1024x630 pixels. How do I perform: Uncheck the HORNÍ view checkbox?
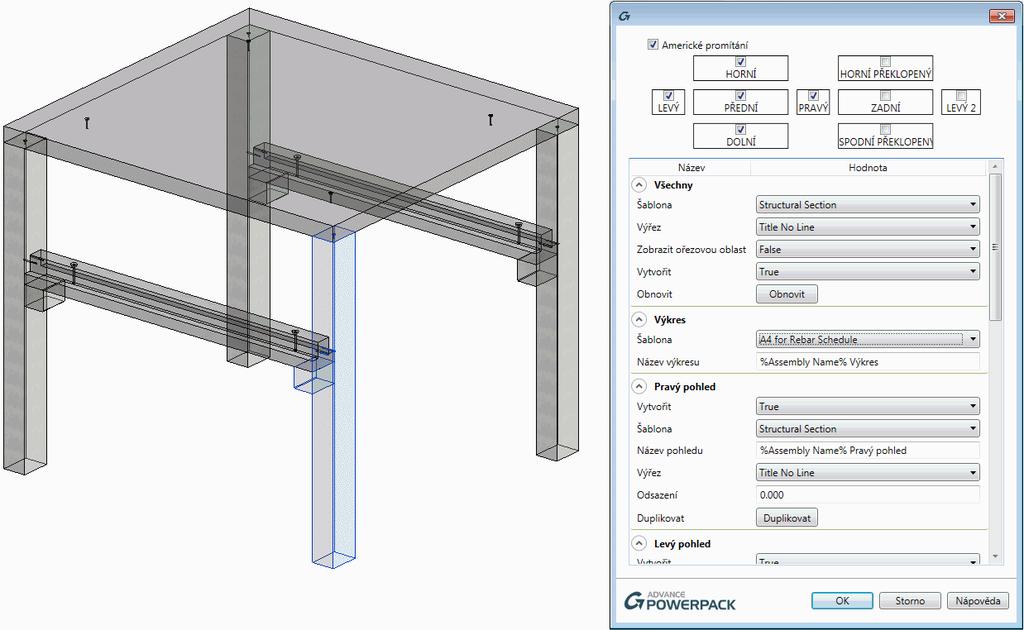tap(741, 61)
